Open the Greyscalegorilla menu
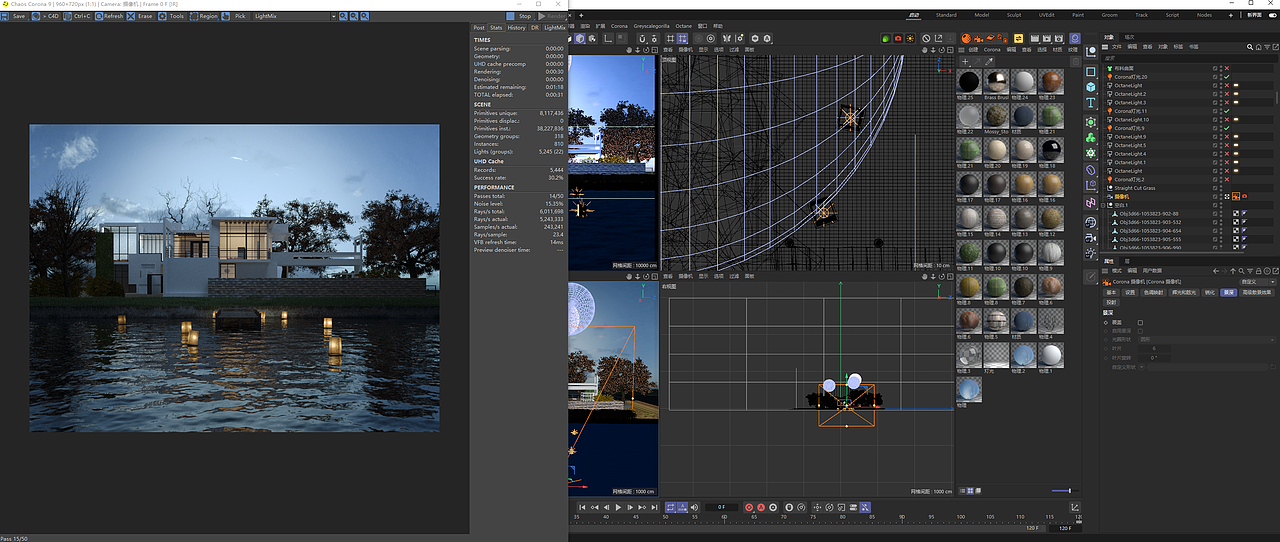1280x542 pixels. coord(651,26)
